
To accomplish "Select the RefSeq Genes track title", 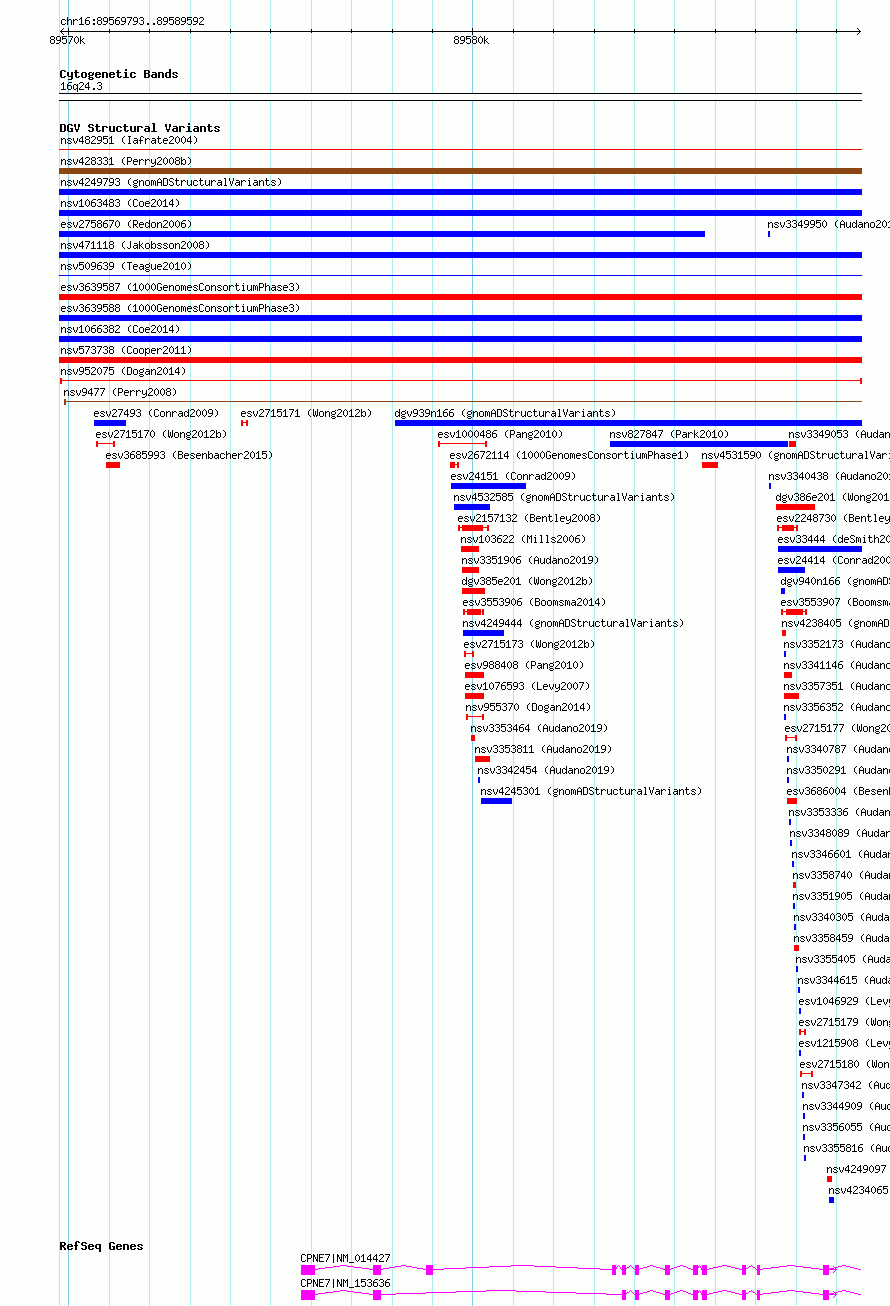I will [x=101, y=1246].
